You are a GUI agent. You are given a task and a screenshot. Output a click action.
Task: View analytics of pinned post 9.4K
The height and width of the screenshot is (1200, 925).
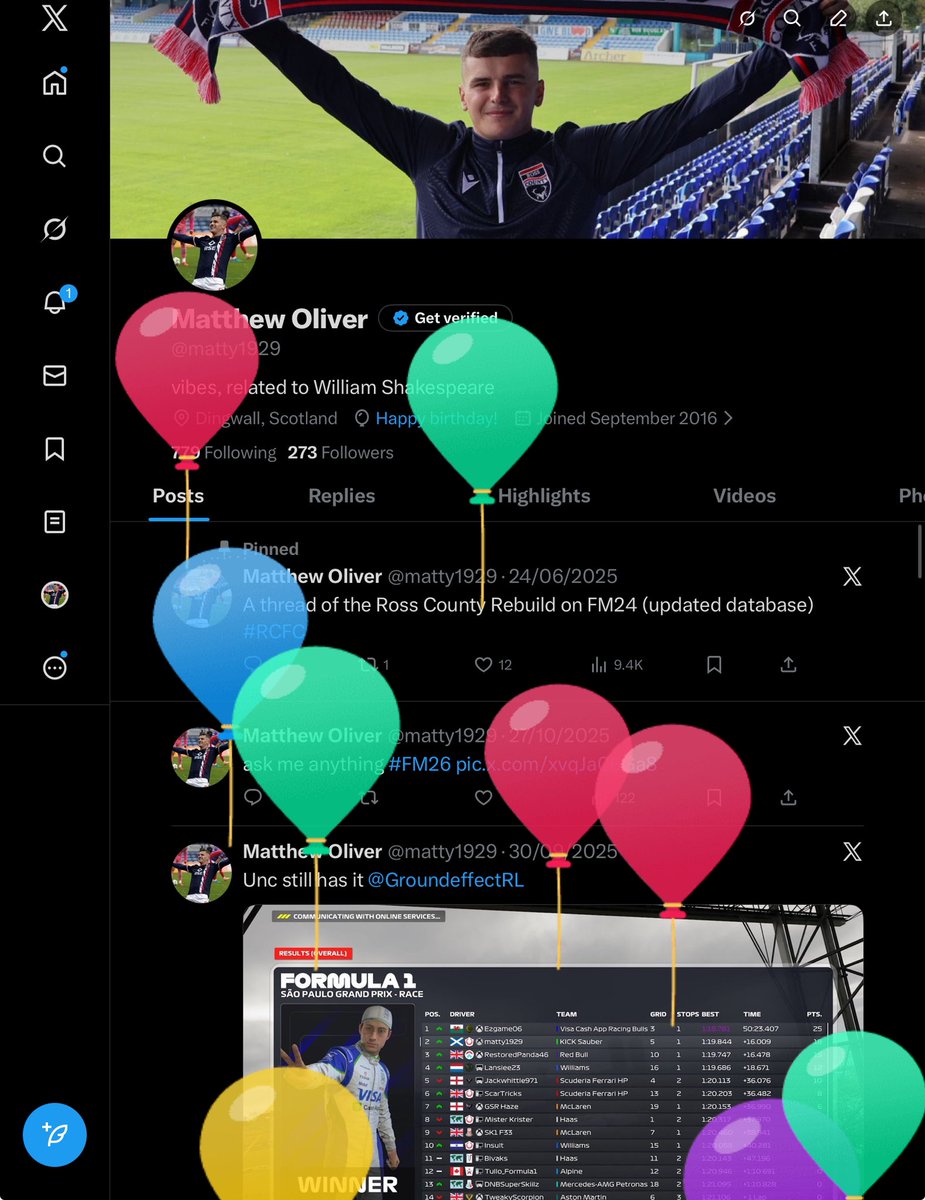click(617, 664)
